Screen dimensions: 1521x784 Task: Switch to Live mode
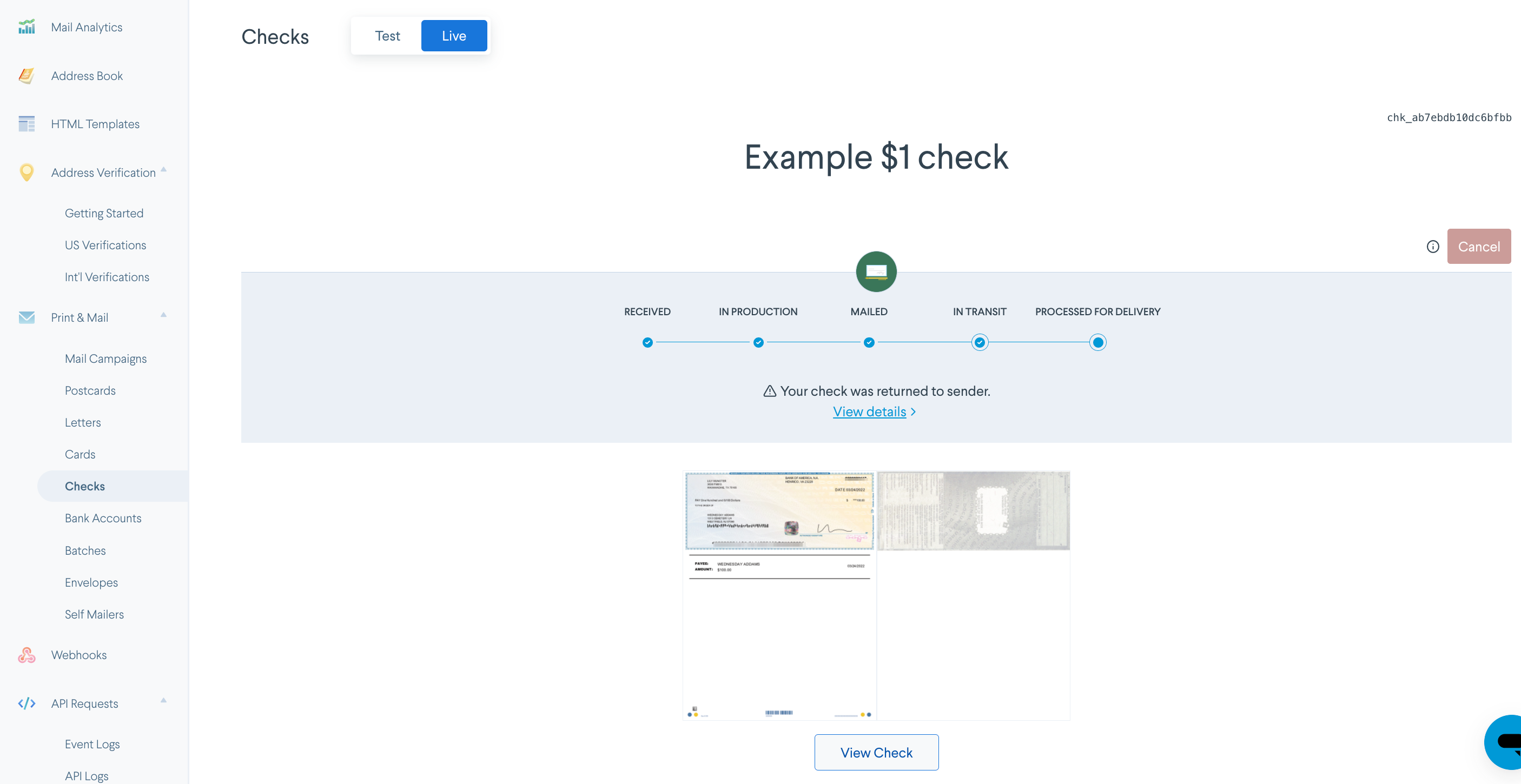[454, 36]
